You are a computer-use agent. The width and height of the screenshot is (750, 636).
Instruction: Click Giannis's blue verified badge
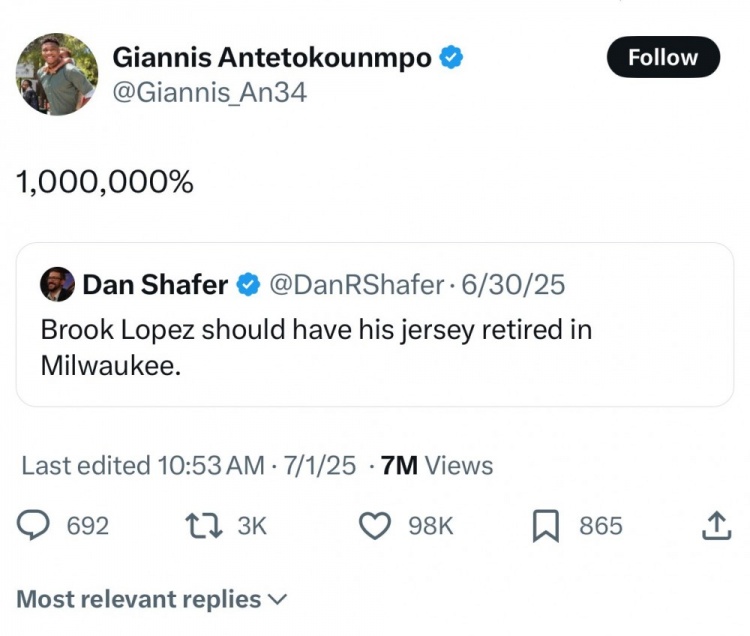pos(452,58)
